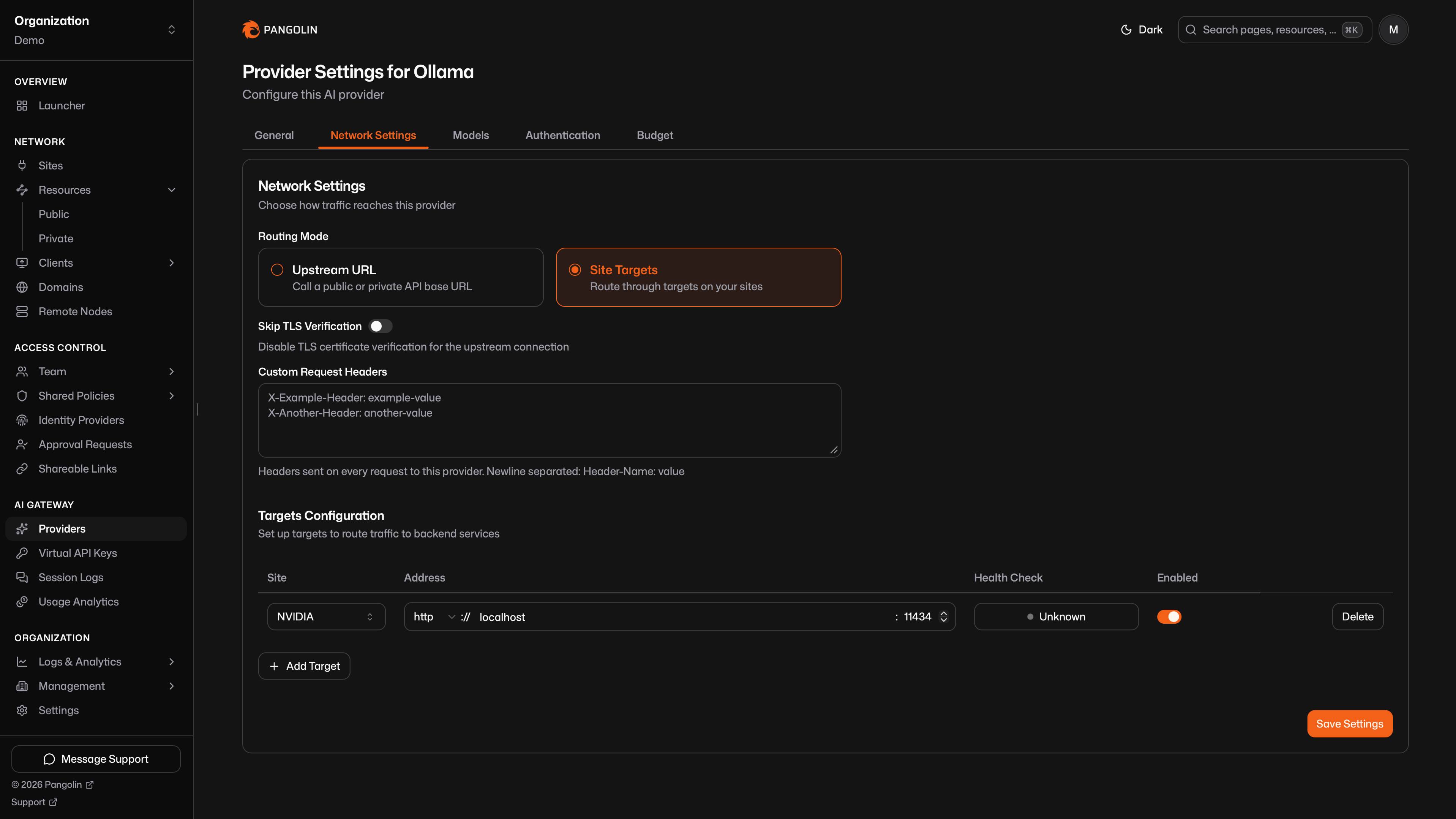Click the Team users icon
This screenshot has width=1456, height=819.
point(22,372)
